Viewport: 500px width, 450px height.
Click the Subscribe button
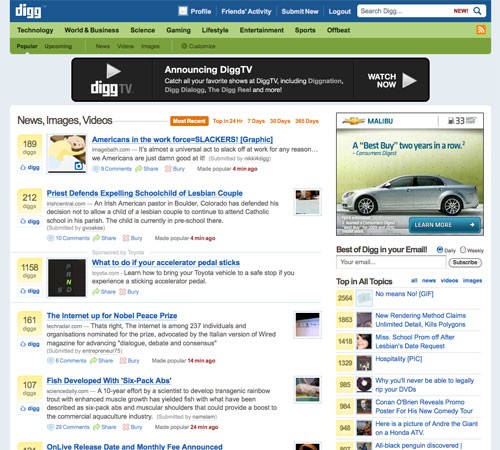point(465,262)
